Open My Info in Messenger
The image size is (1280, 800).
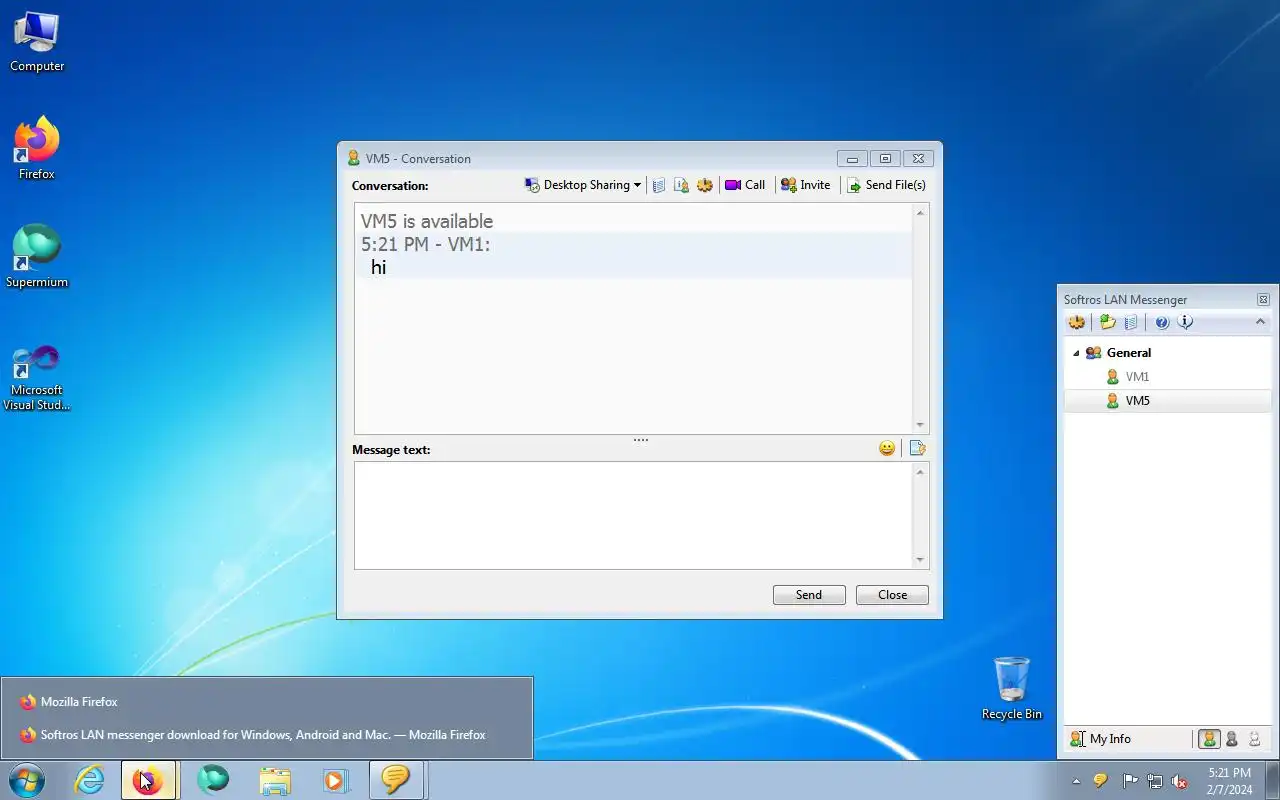pos(1100,739)
